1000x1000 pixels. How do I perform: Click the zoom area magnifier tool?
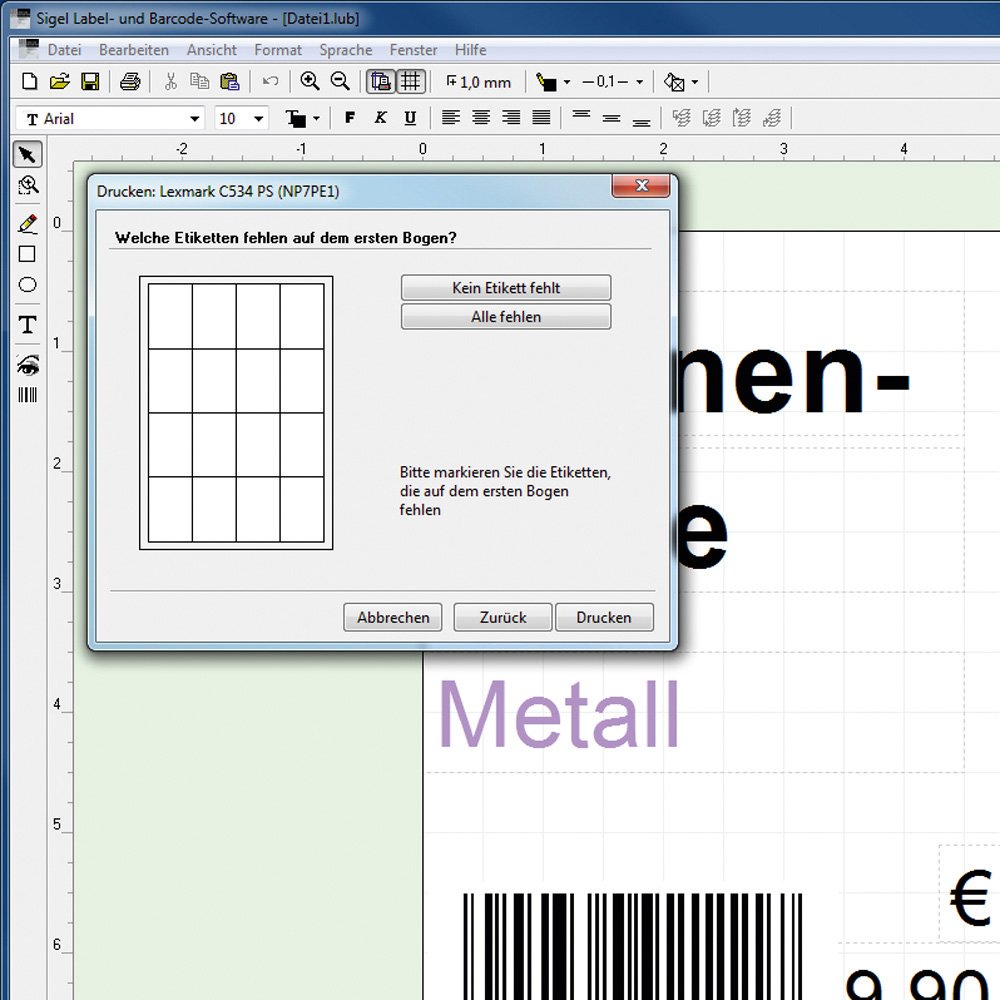point(27,185)
